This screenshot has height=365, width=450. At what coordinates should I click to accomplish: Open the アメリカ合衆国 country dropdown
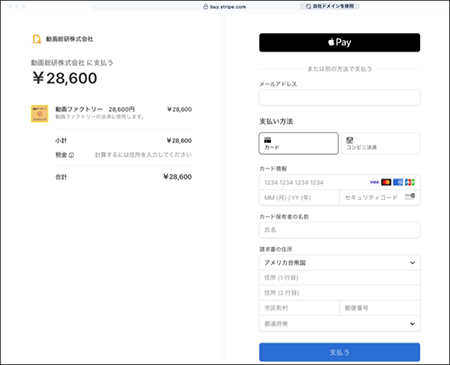click(339, 263)
